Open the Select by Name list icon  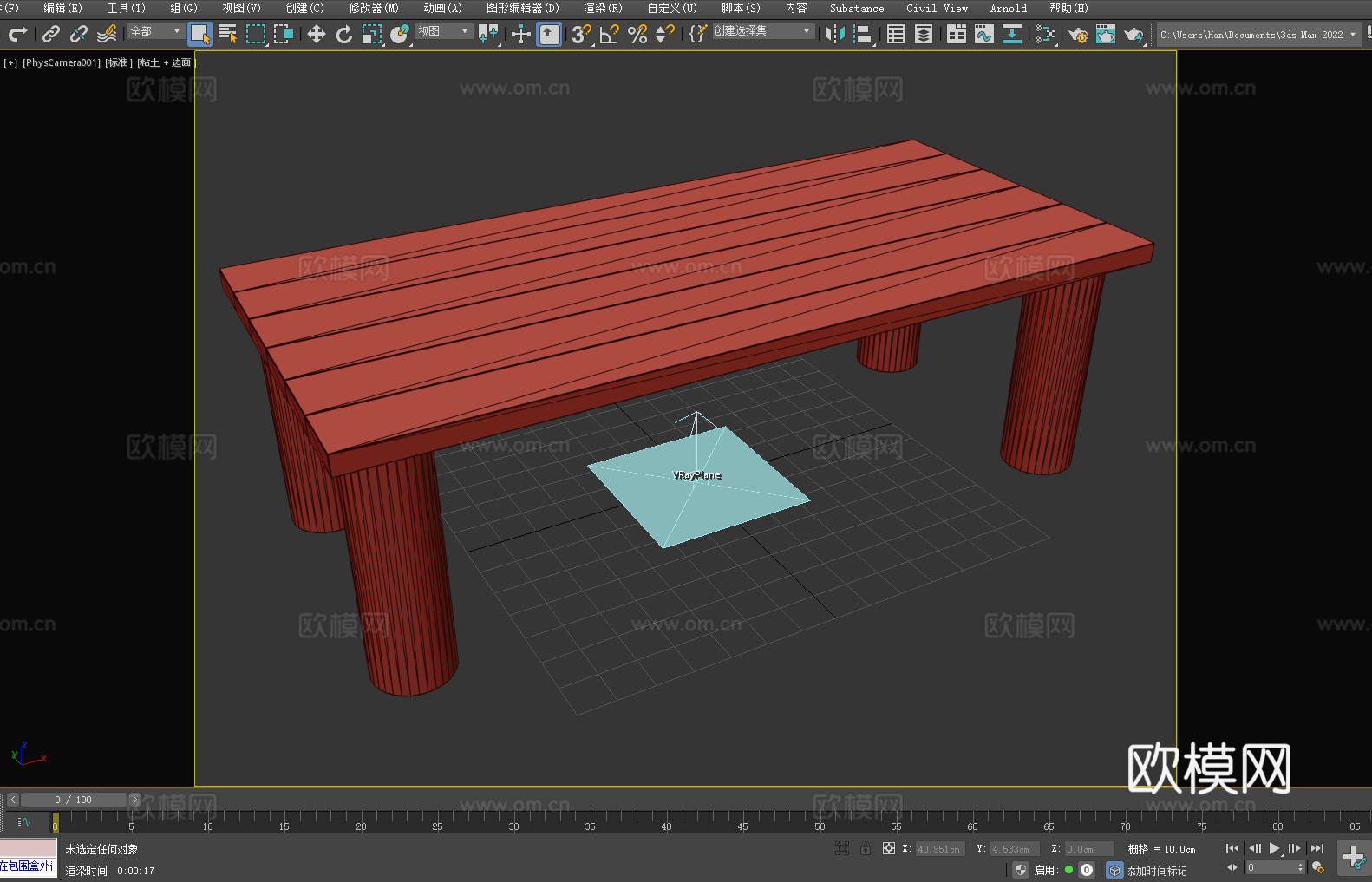coord(228,34)
